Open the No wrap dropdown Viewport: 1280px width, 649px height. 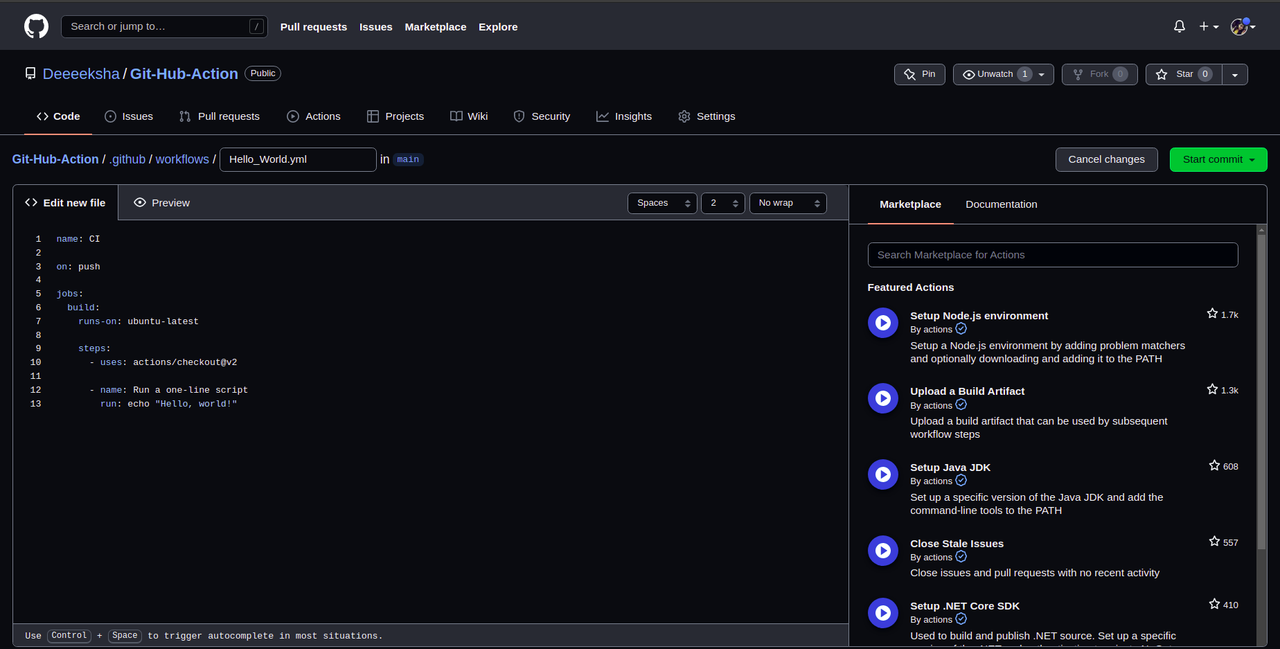pos(788,203)
